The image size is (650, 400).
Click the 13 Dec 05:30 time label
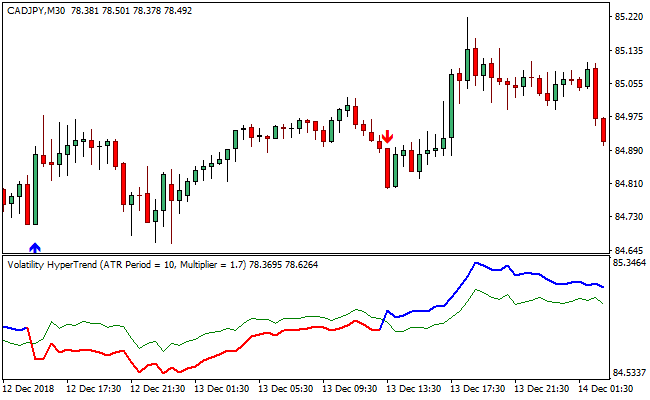pyautogui.click(x=286, y=389)
